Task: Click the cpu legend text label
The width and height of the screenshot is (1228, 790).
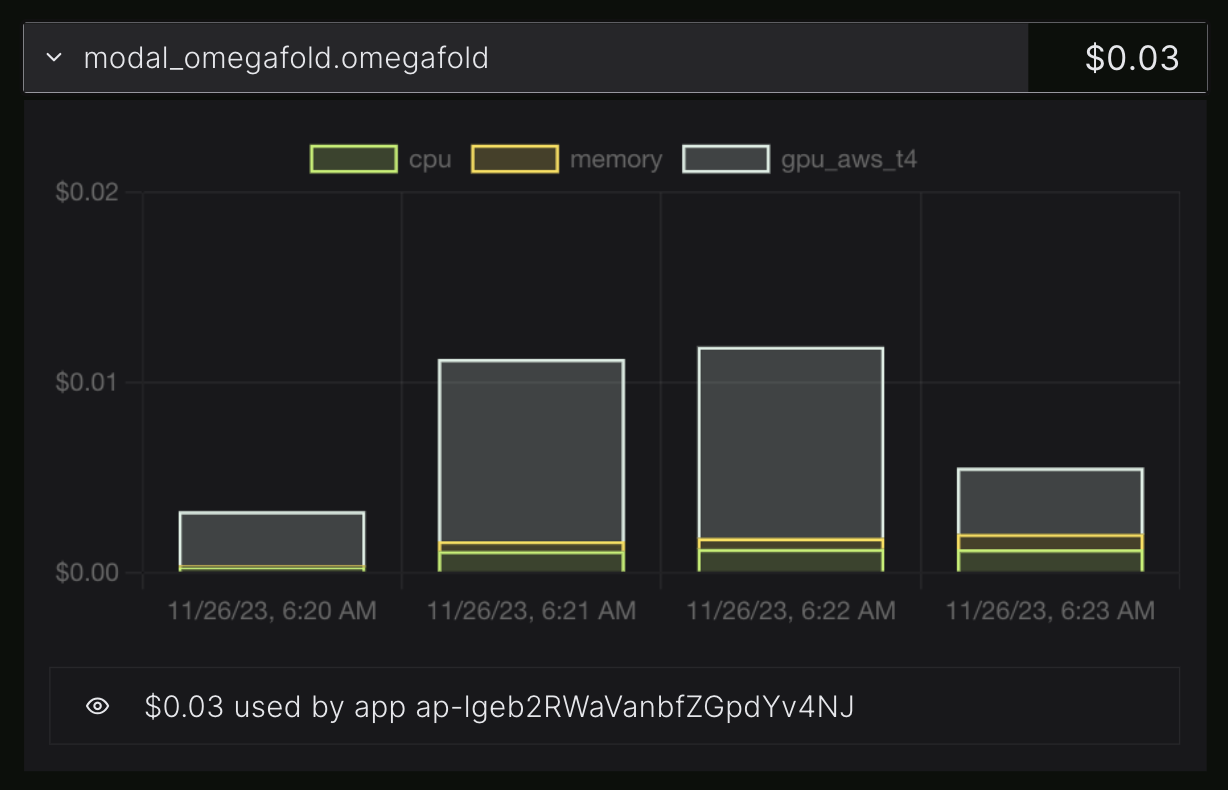Action: [430, 159]
